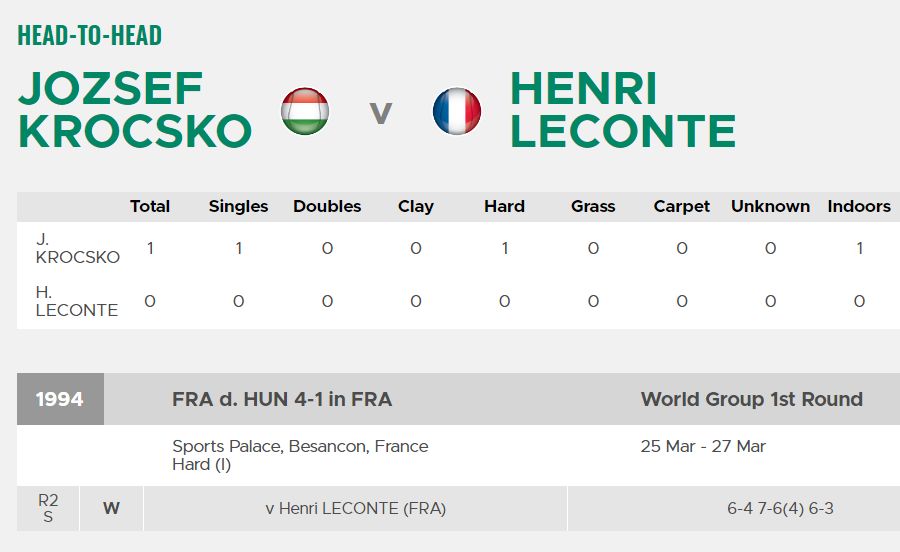Click the Hard surface column header
The image size is (900, 552).
tap(504, 207)
